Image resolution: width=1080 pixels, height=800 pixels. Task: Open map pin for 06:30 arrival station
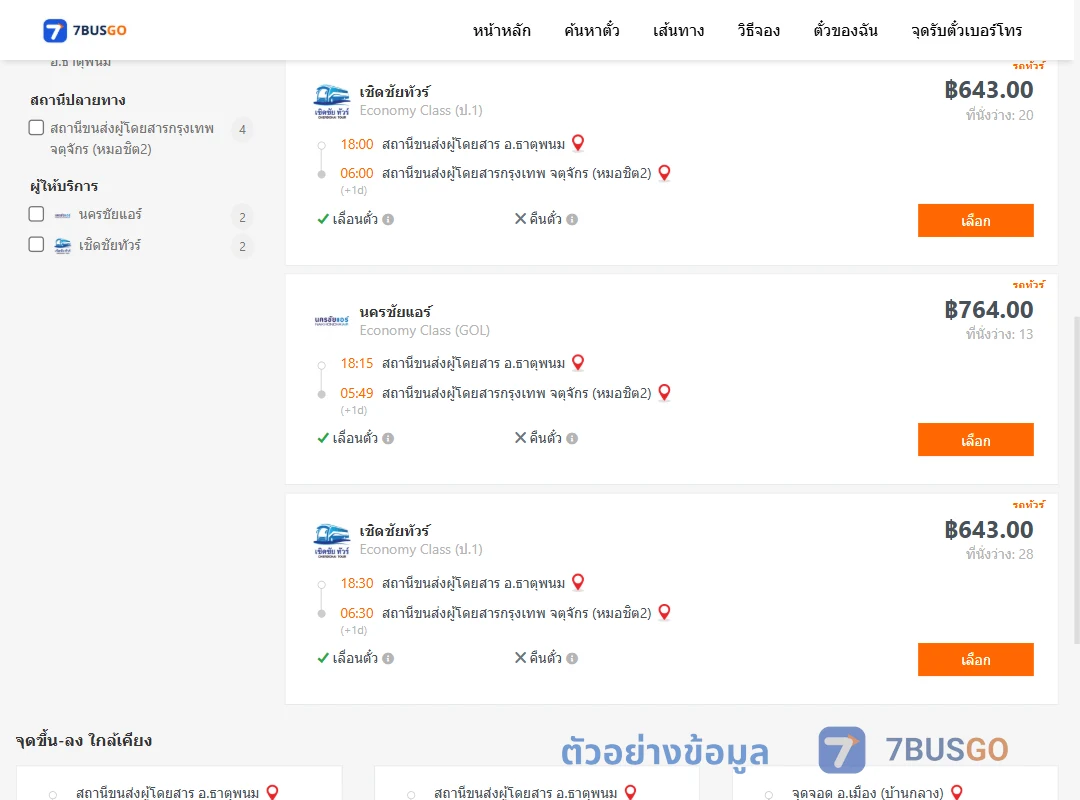coord(664,612)
